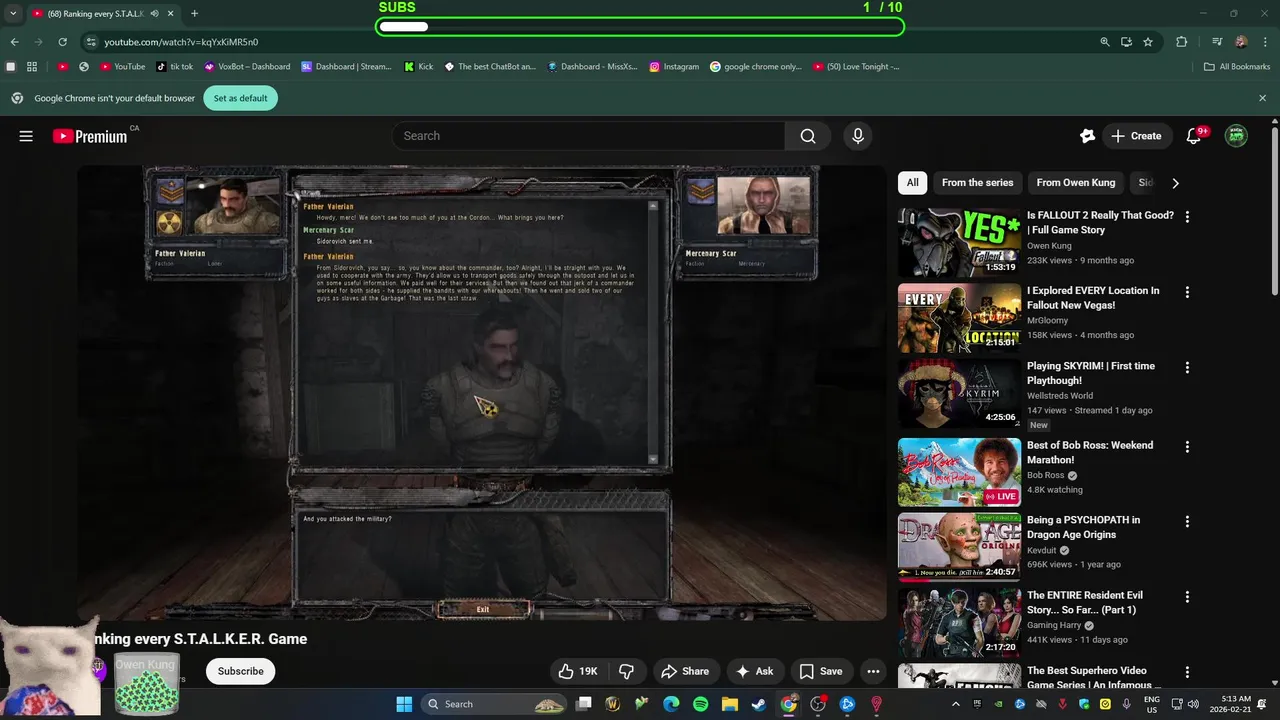The width and height of the screenshot is (1280, 720).
Task: Open Chrome zoom magnifier in address bar
Action: [x=1105, y=42]
